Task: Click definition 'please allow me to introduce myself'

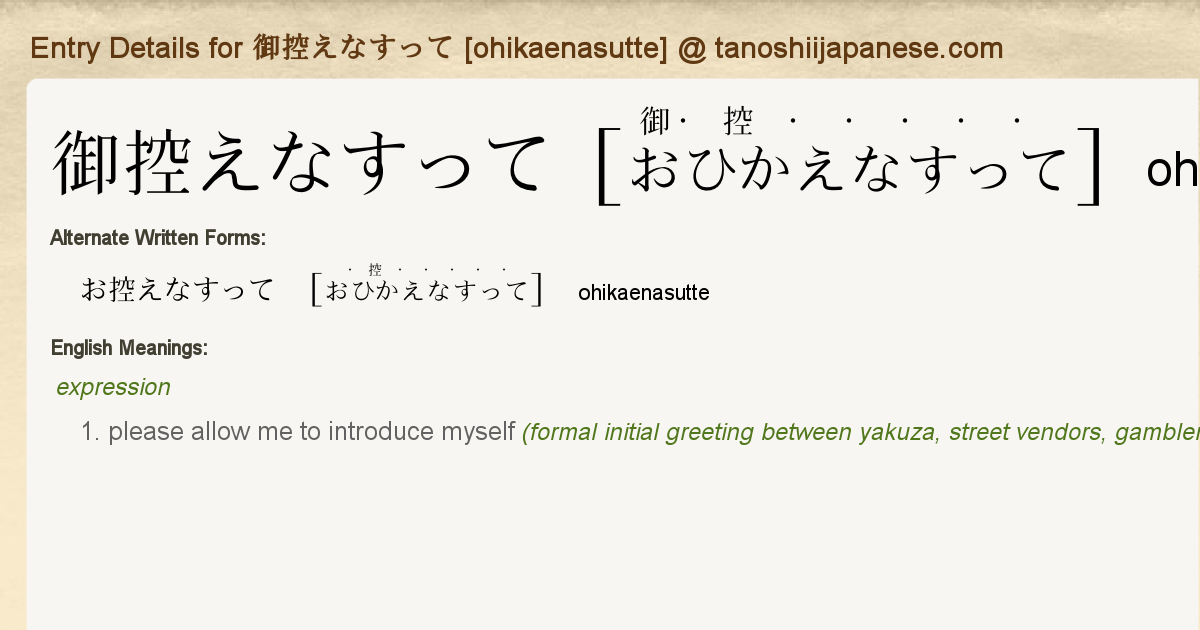Action: coord(311,432)
